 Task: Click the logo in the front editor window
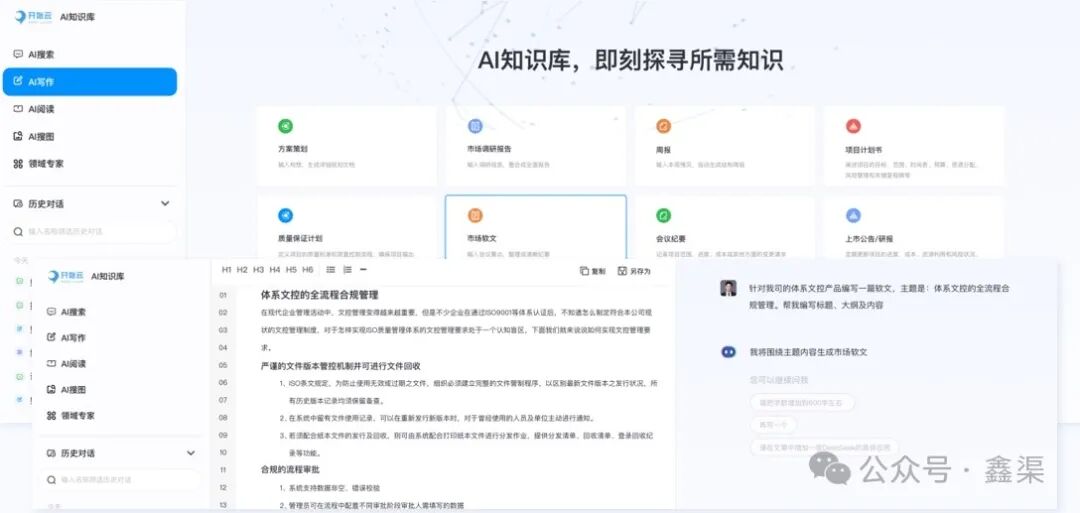click(64, 276)
